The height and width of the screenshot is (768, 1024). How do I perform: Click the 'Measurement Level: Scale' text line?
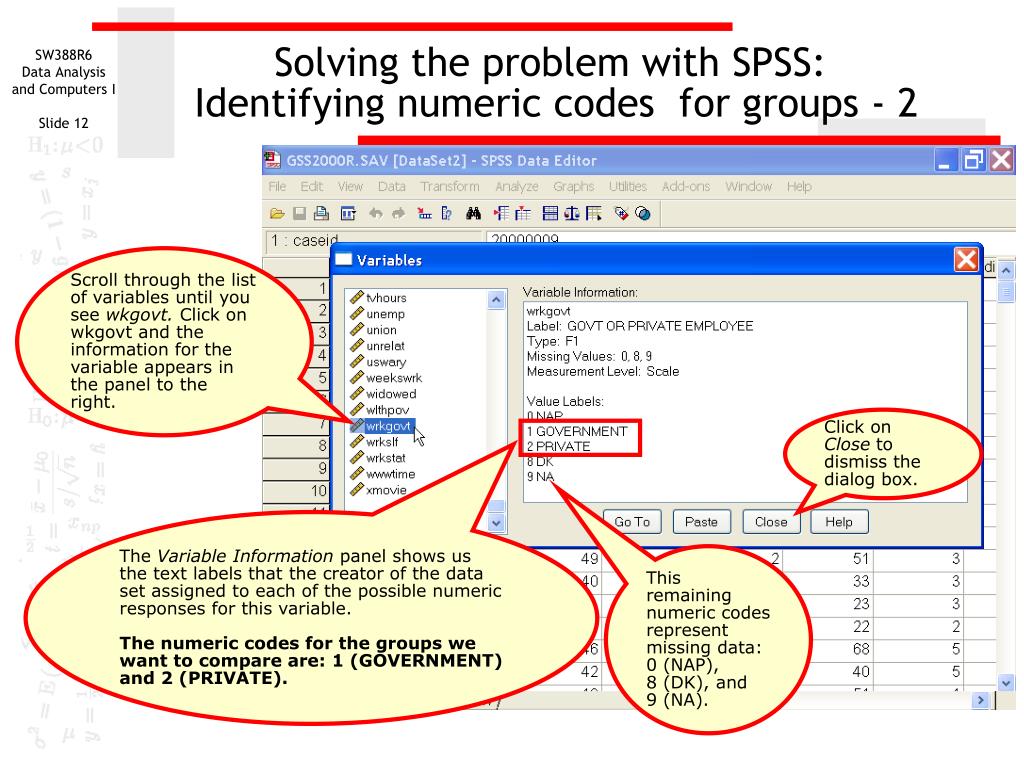pyautogui.click(x=603, y=372)
